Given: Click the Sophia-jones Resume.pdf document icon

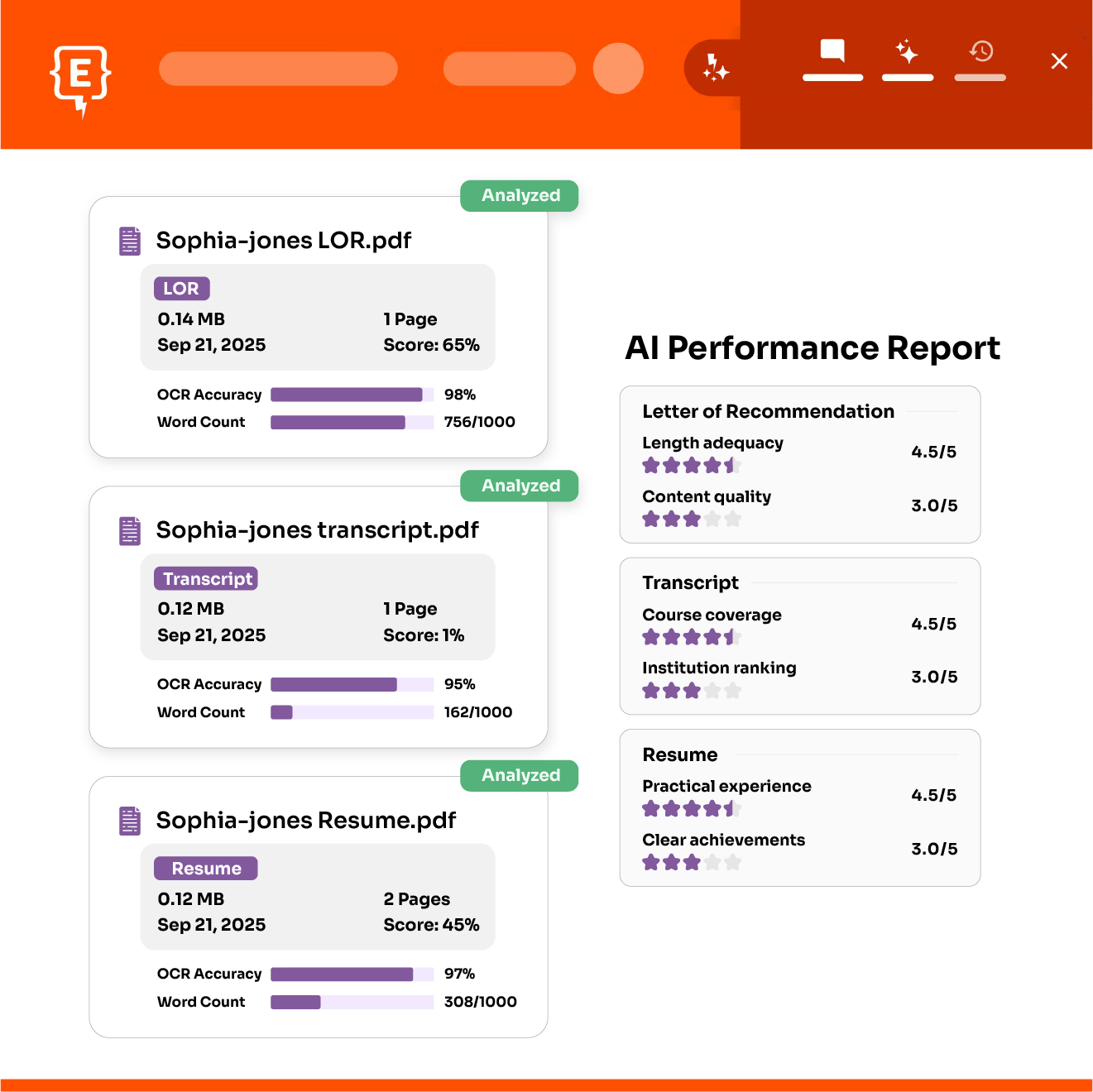Looking at the screenshot, I should 130,821.
